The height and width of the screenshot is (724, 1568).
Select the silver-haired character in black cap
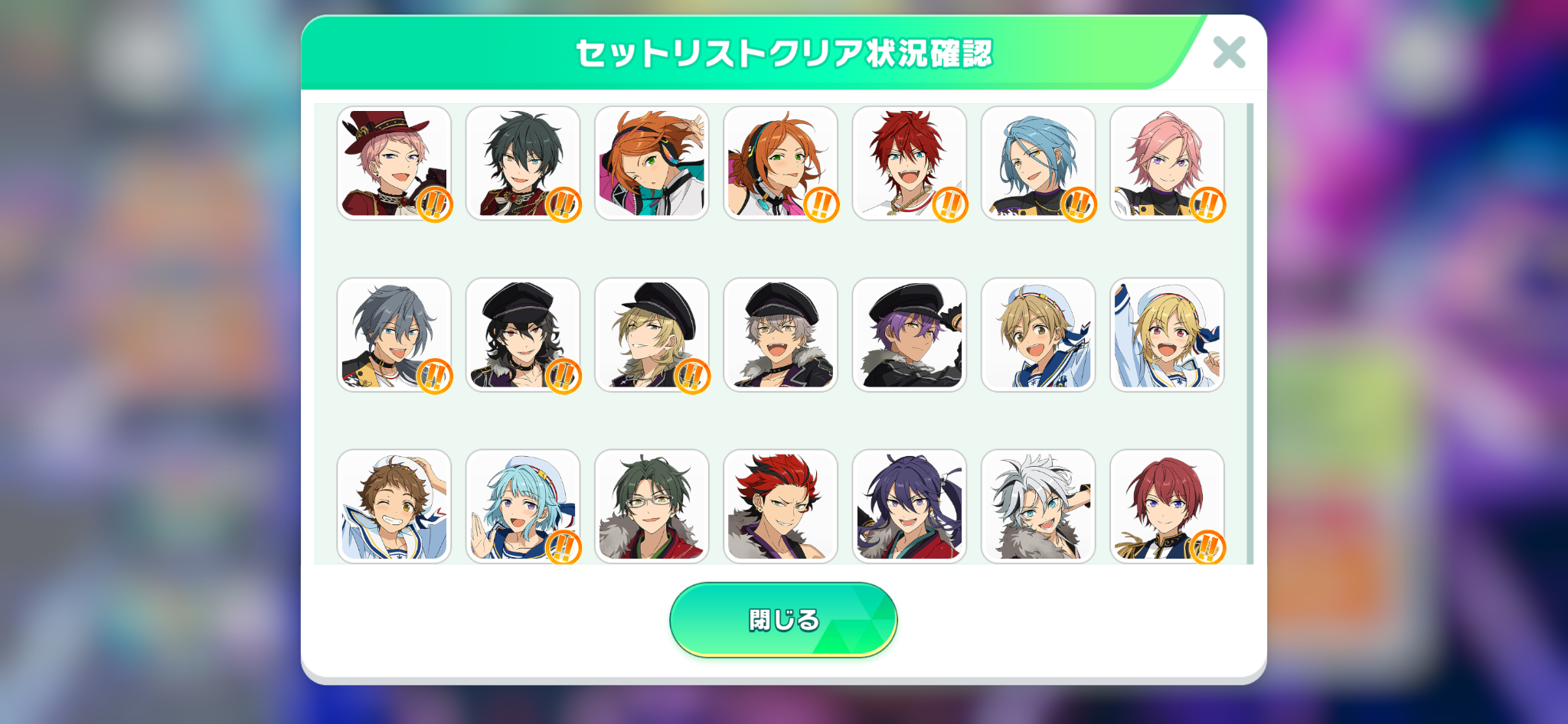click(x=780, y=334)
